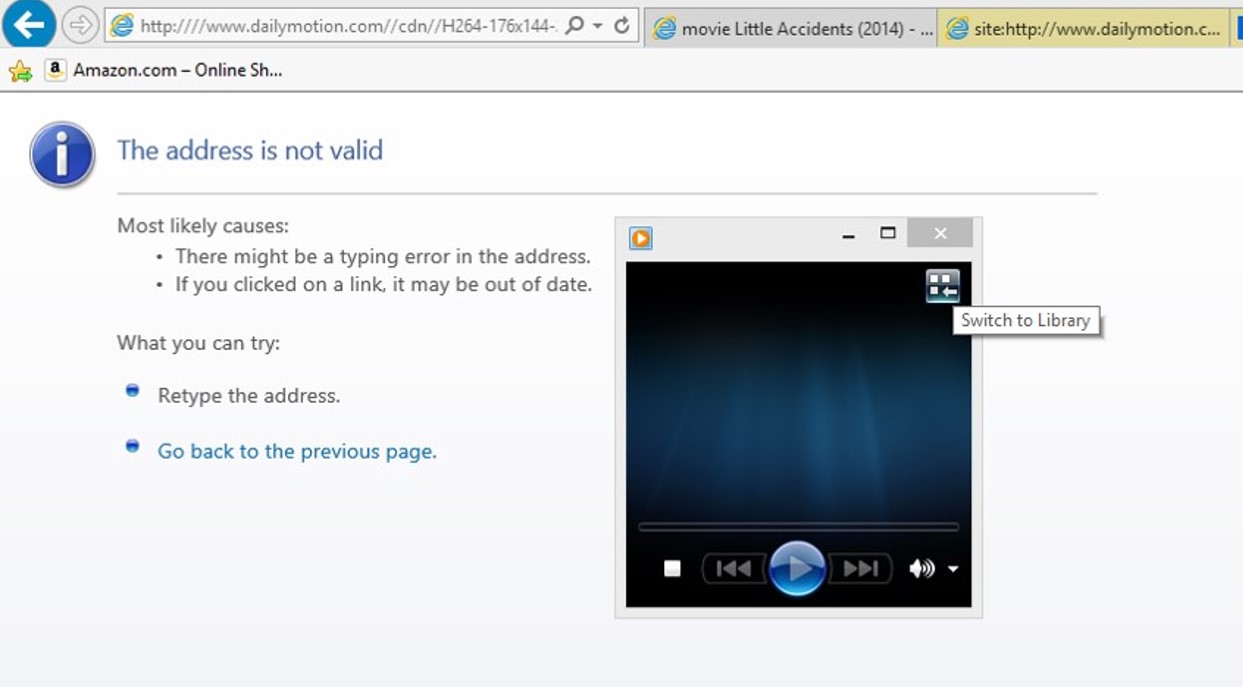1243x687 pixels.
Task: Click the search magnifier in address bar
Action: pos(574,26)
